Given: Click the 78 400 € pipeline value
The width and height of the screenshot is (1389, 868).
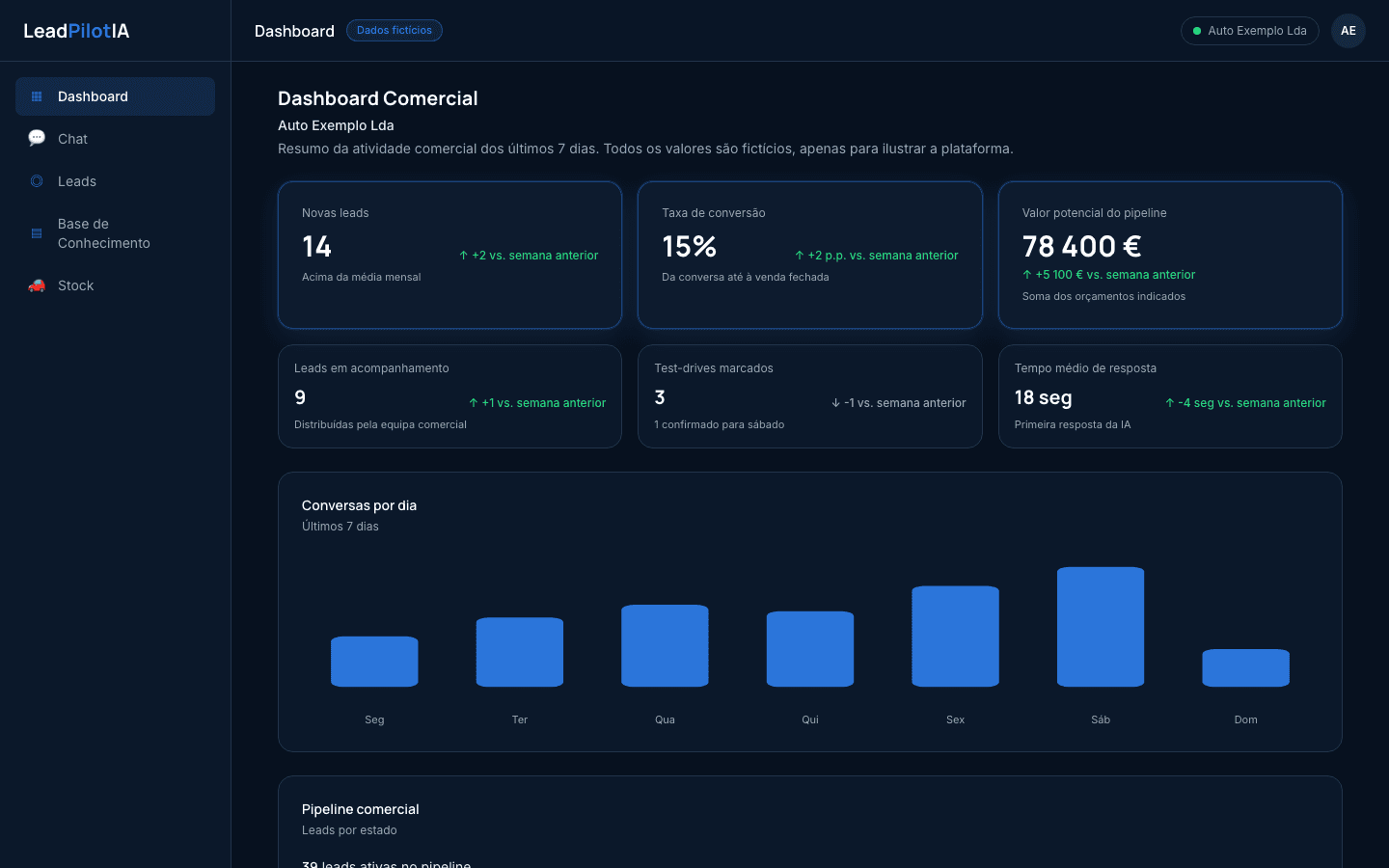Looking at the screenshot, I should 1081,247.
